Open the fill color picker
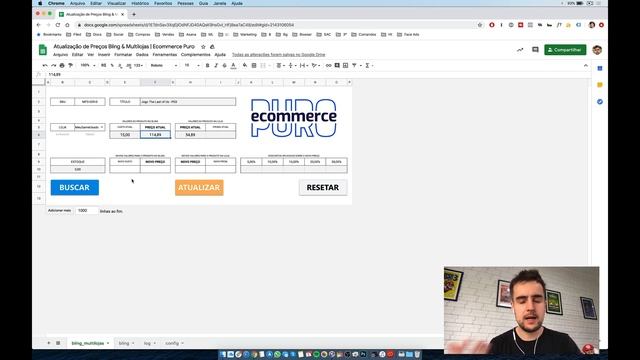 point(245,65)
